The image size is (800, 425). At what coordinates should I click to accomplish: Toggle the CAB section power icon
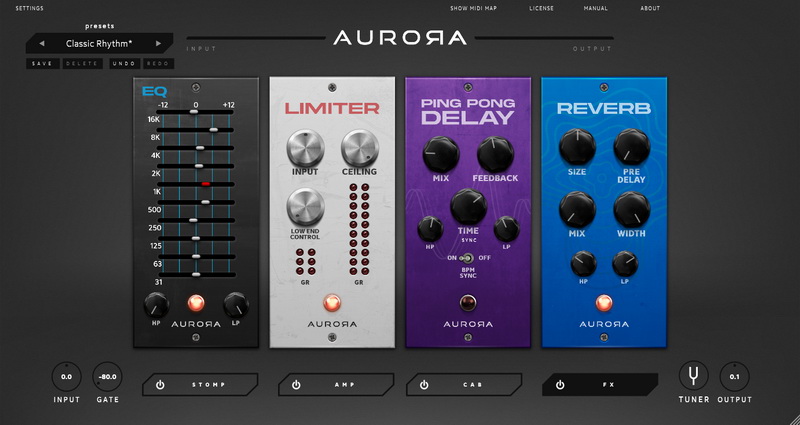pos(424,385)
